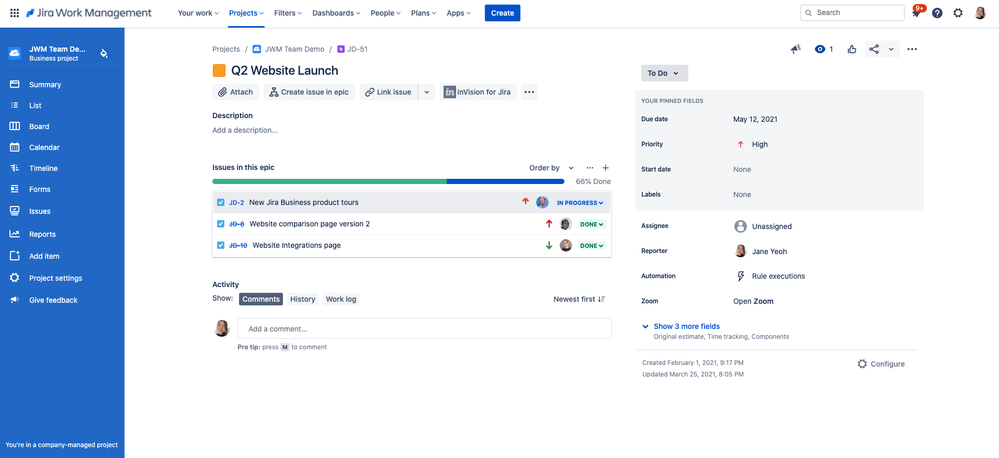Click the checkbox icon for JD-8

click(x=220, y=224)
